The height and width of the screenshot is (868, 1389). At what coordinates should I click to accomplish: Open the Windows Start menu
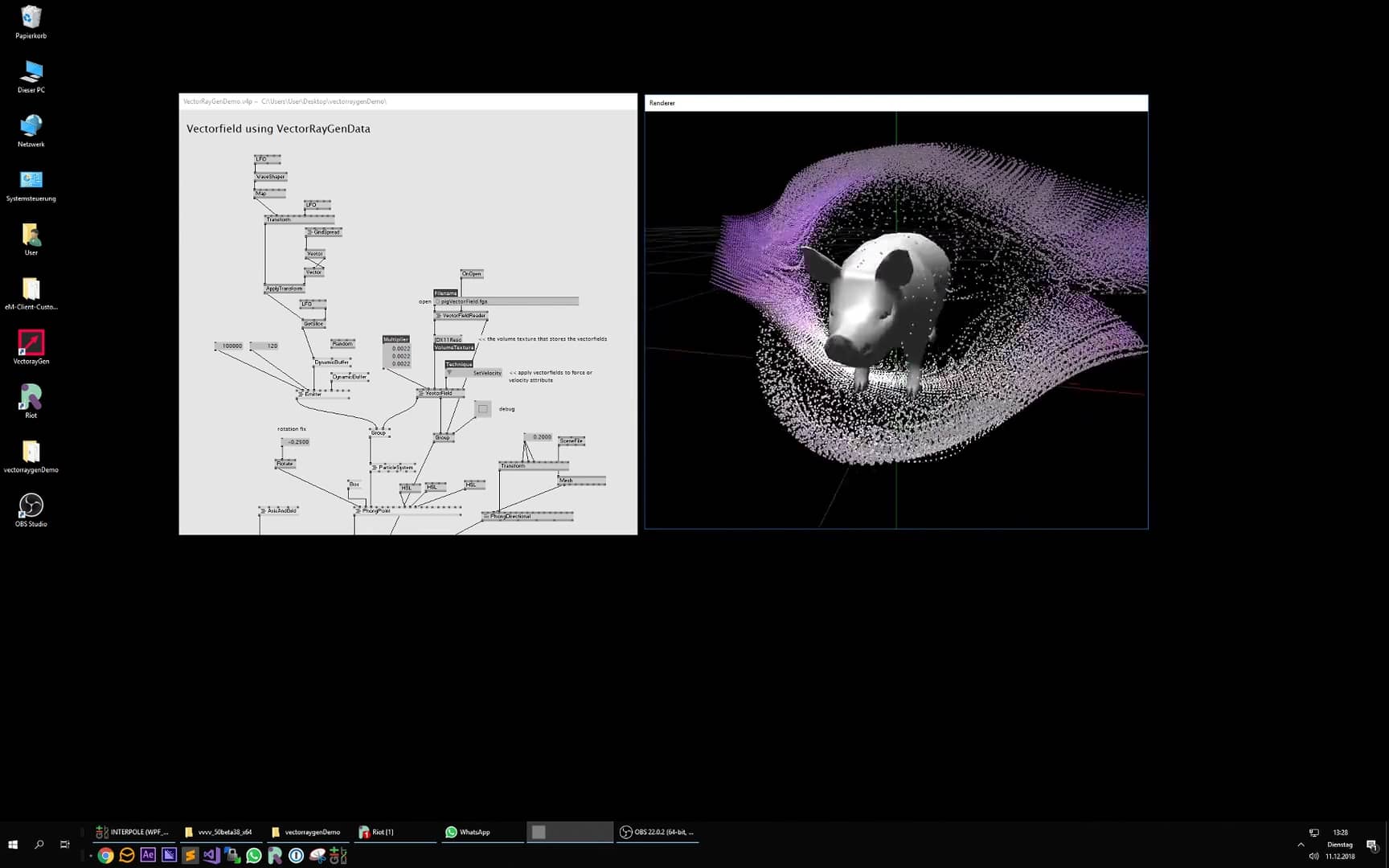pyautogui.click(x=12, y=845)
